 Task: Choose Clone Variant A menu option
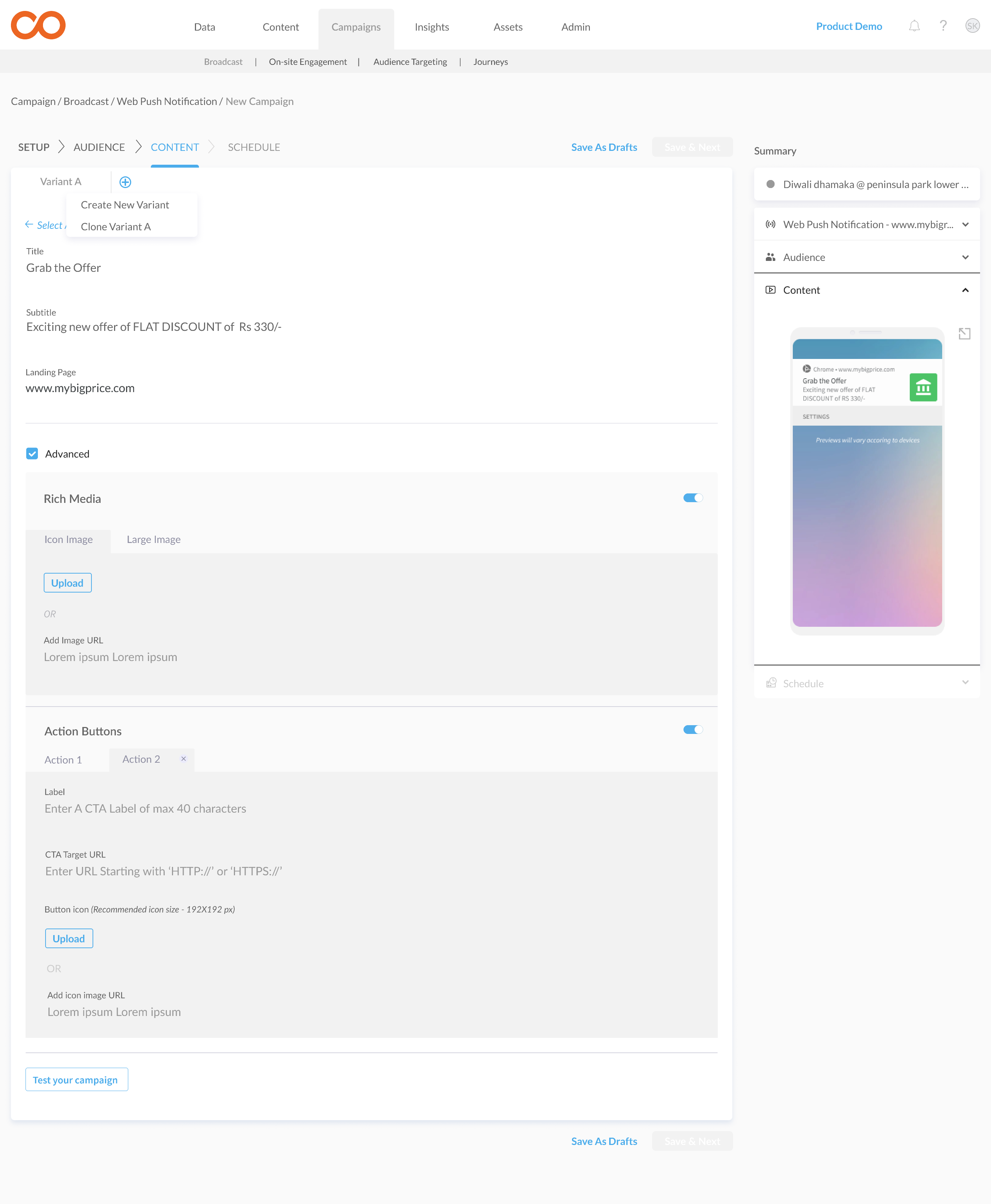coord(116,227)
